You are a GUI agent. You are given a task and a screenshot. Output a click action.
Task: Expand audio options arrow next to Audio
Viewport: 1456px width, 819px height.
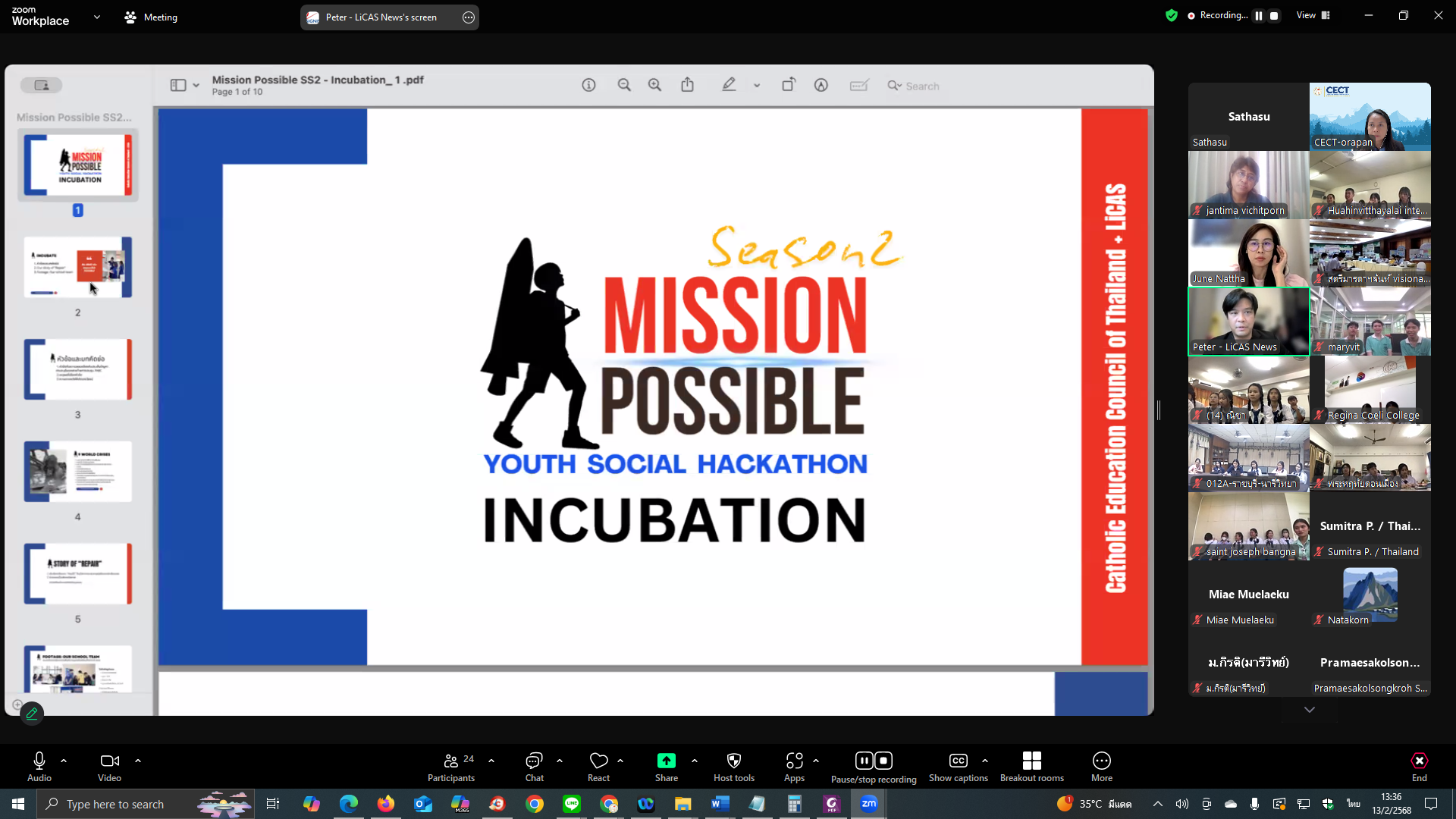[64, 761]
